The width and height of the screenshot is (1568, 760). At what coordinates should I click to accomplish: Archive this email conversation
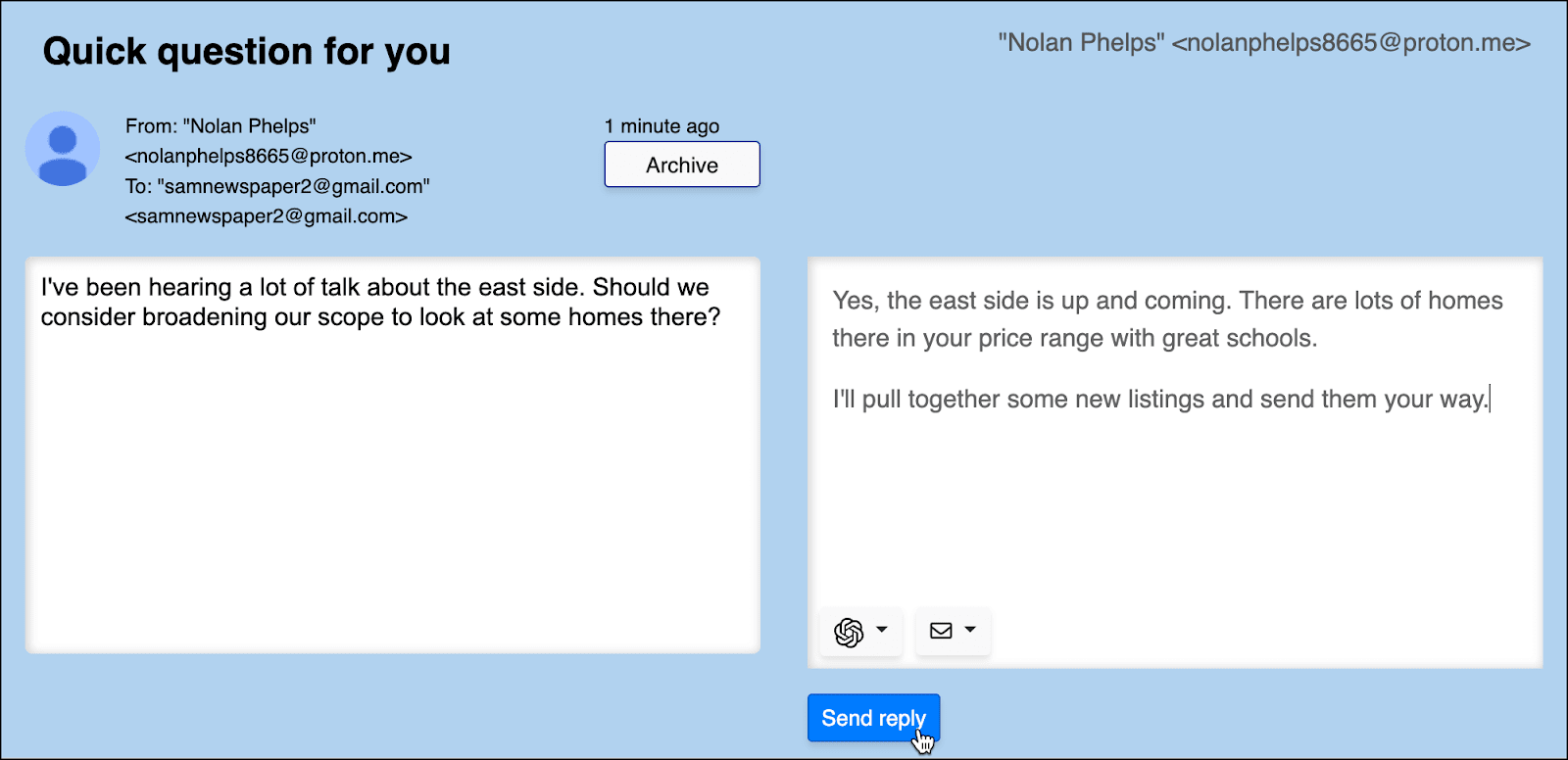pos(682,165)
